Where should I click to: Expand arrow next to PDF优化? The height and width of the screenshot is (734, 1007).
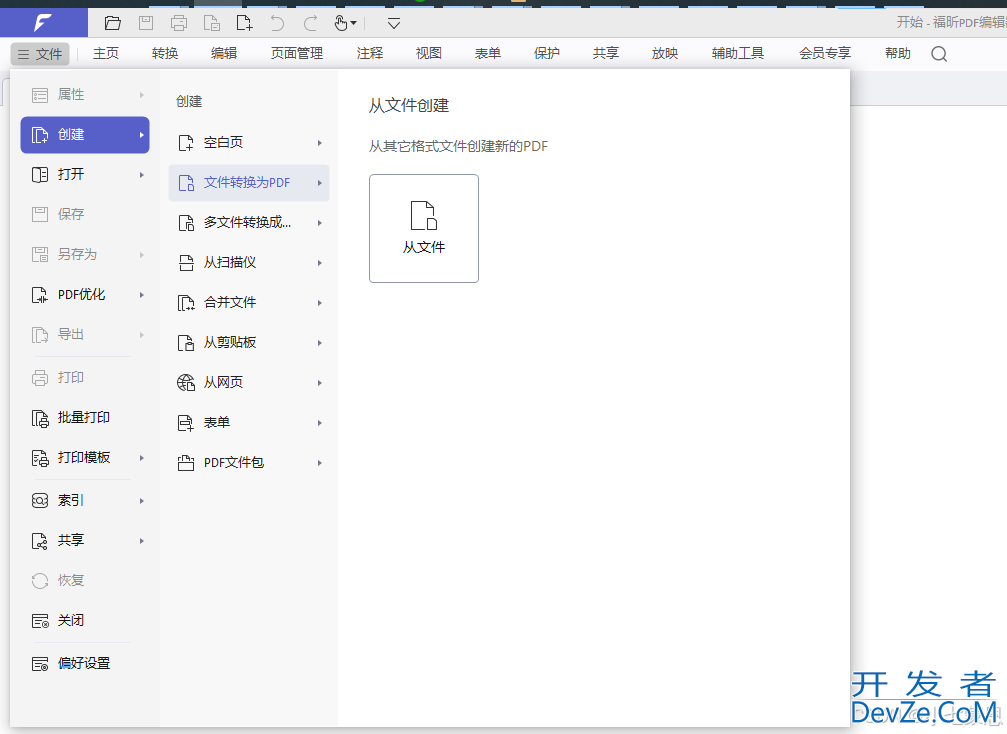142,295
